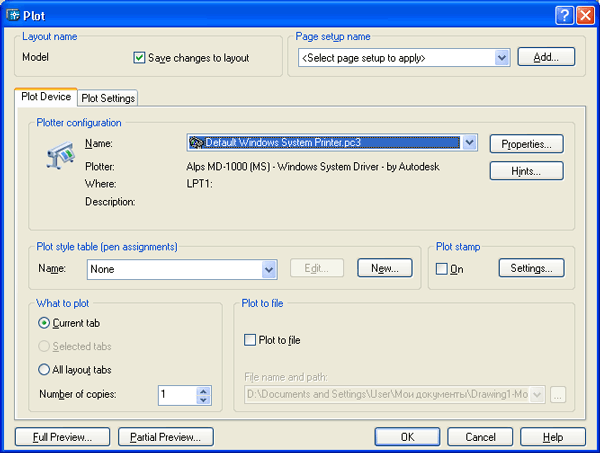Open the Plot style table Name dropdown

[268, 268]
